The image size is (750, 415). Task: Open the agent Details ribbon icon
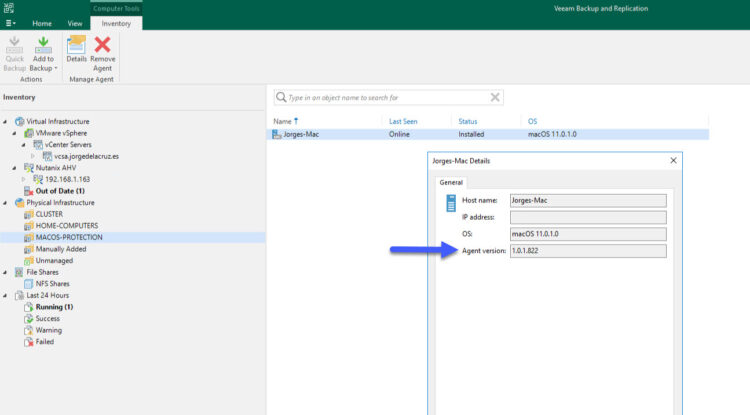point(76,44)
